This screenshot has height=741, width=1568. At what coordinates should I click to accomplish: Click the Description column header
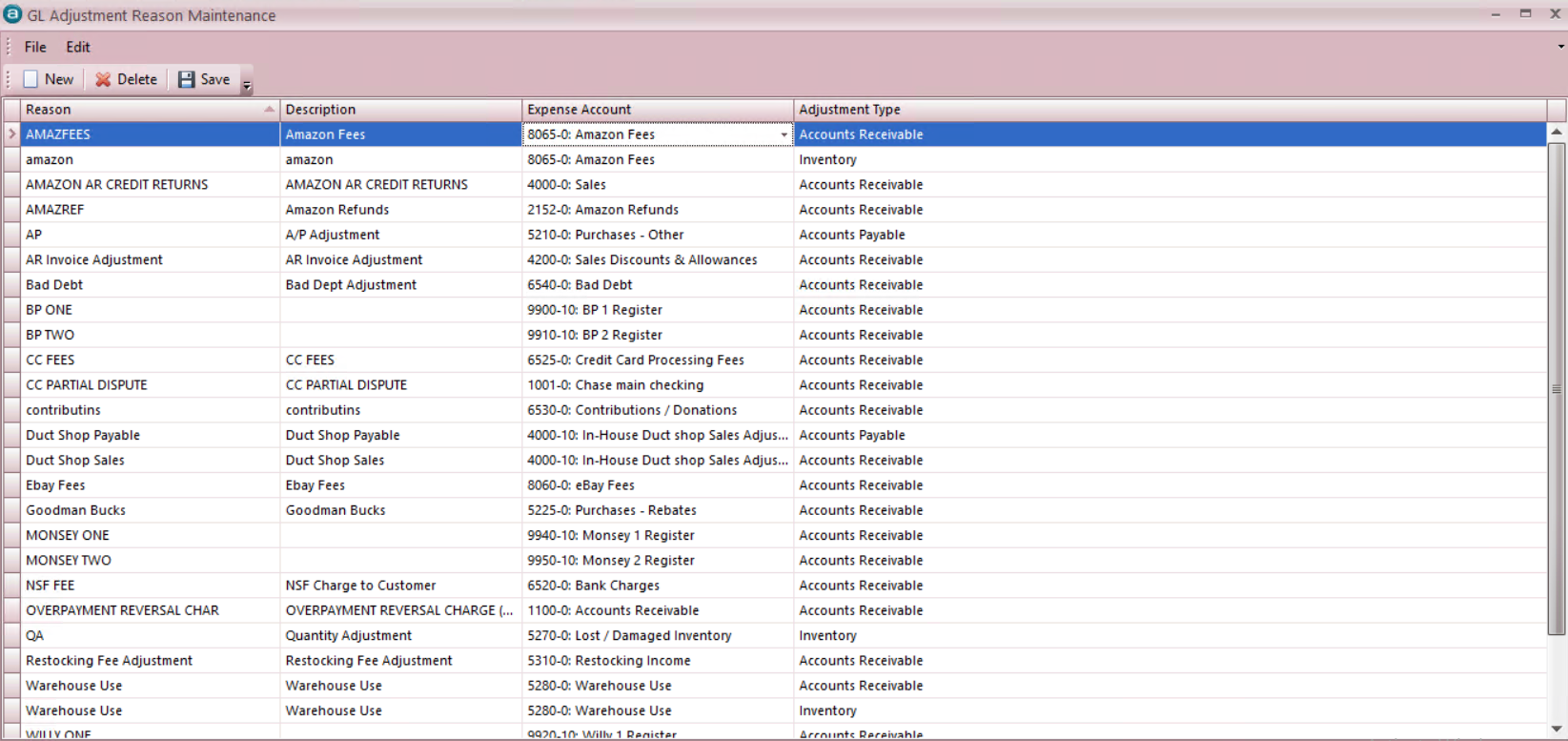click(x=320, y=110)
